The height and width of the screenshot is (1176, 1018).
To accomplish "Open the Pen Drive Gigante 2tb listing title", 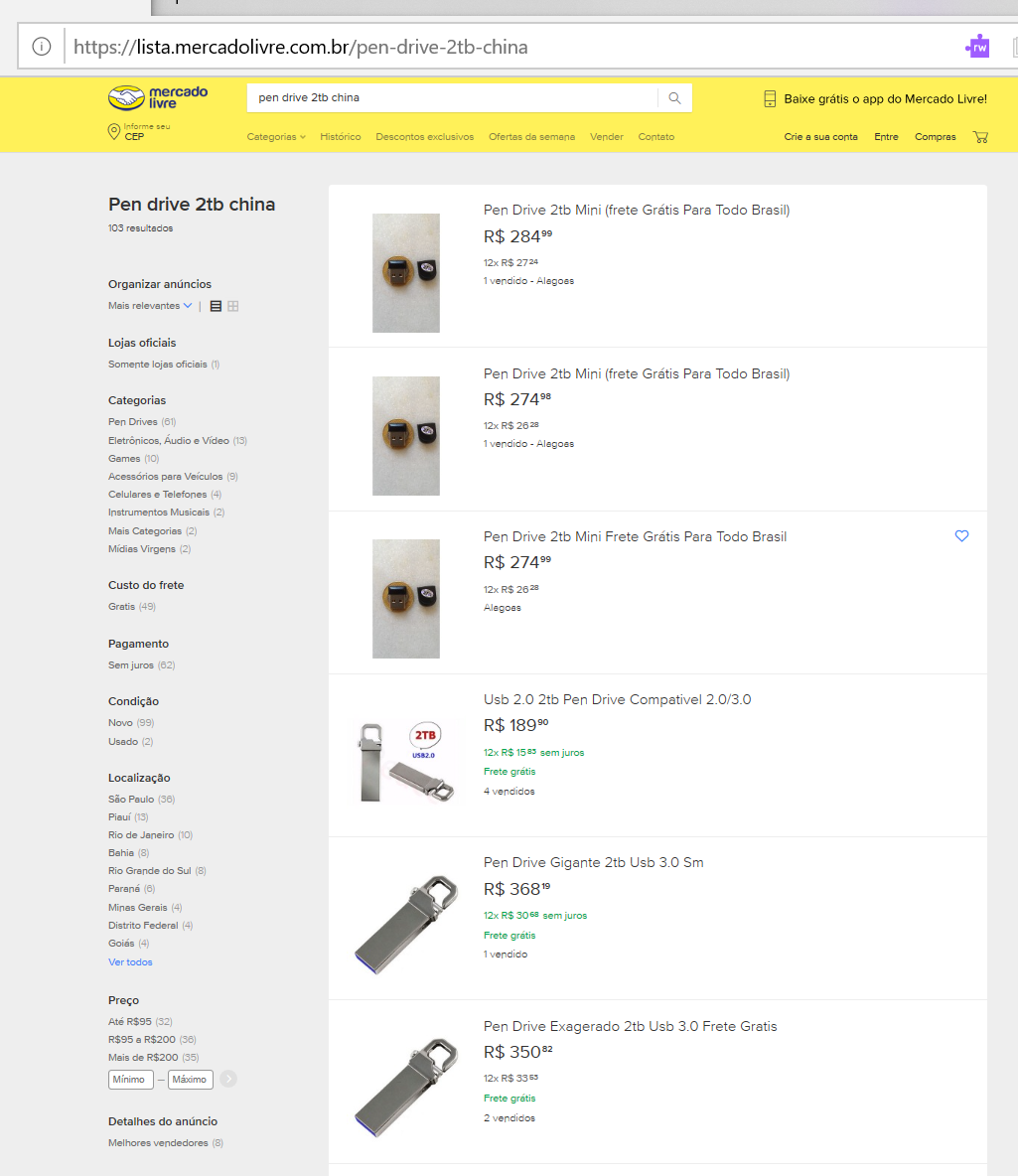I will click(593, 862).
